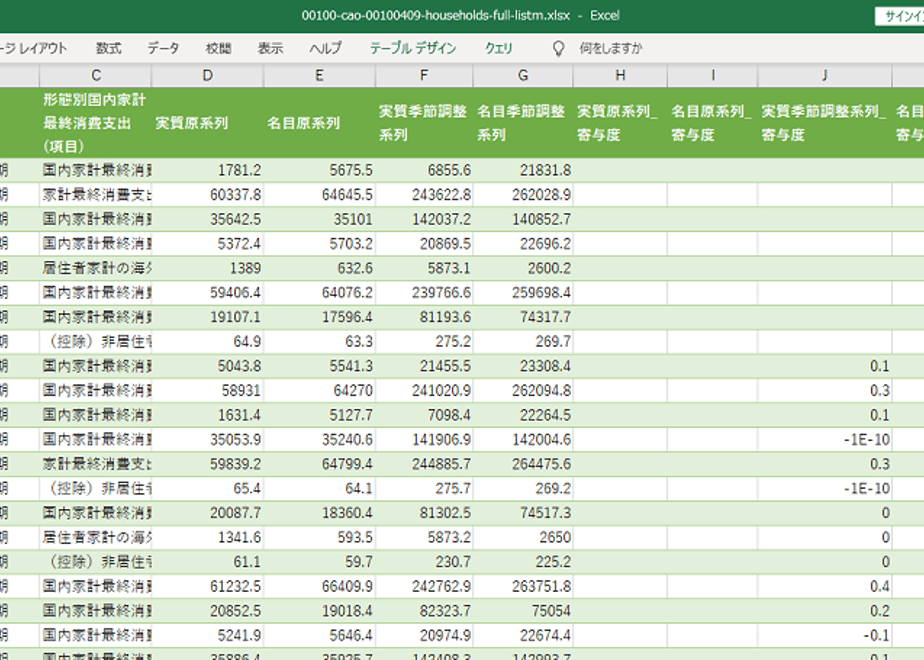Click the cell showing 5241.9
Screen dimensions: 924x660
[x=207, y=635]
